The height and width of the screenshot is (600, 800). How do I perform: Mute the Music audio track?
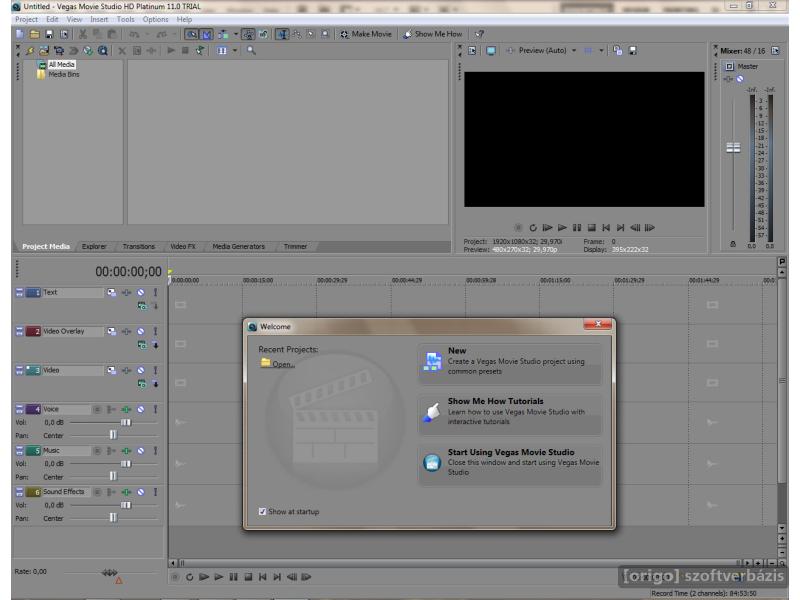[x=141, y=451]
